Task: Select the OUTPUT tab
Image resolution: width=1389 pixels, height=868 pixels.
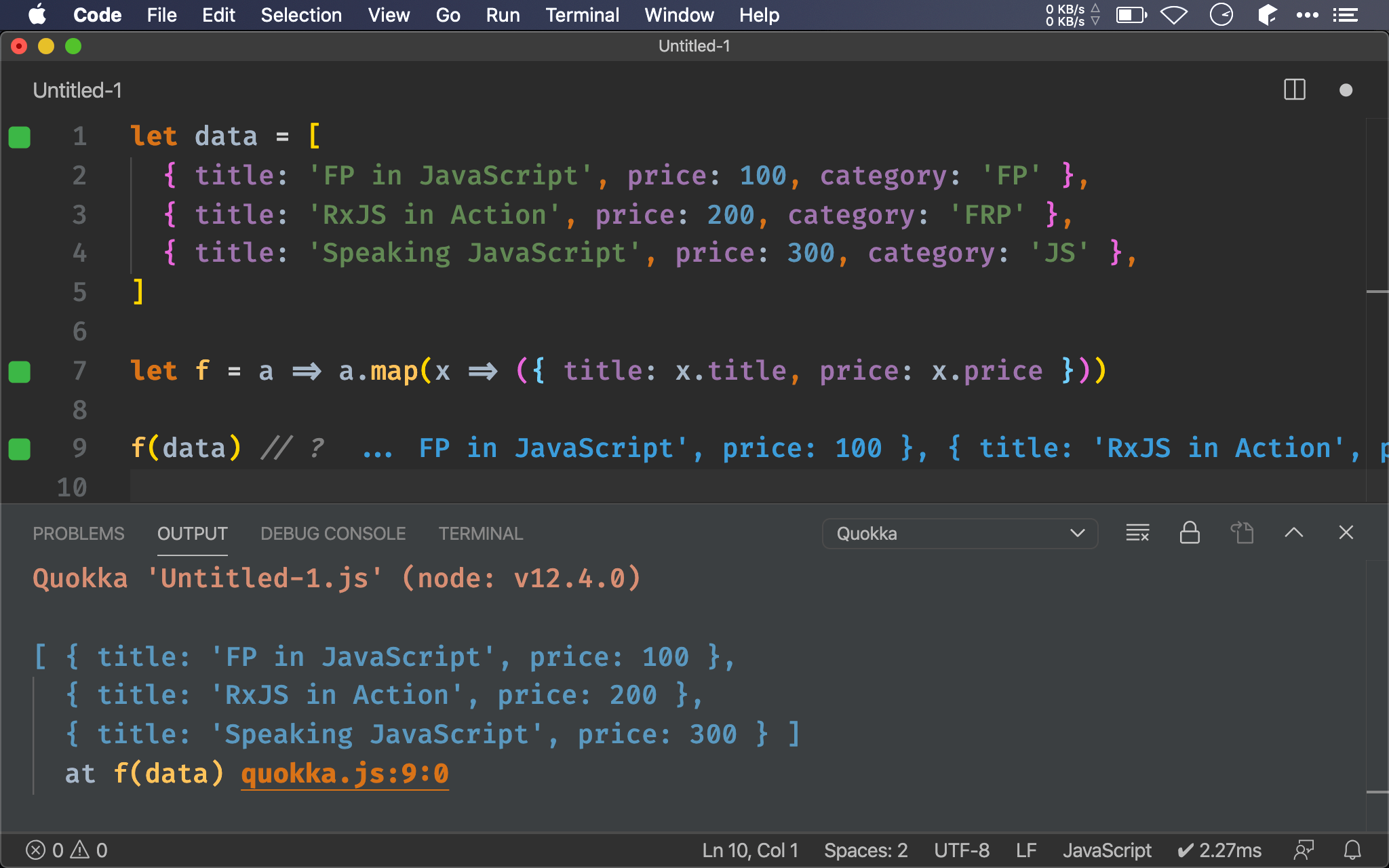Action: [193, 534]
